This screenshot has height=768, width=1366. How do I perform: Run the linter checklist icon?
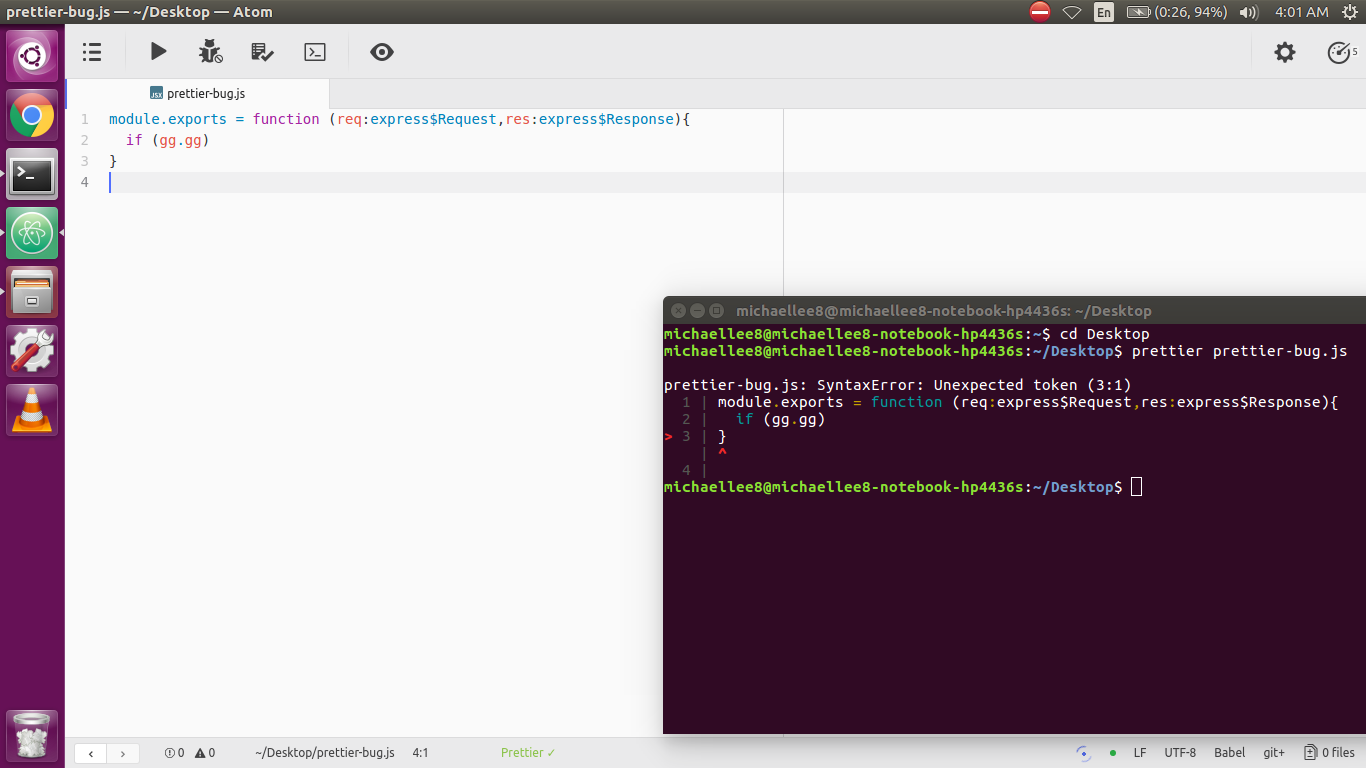[262, 52]
